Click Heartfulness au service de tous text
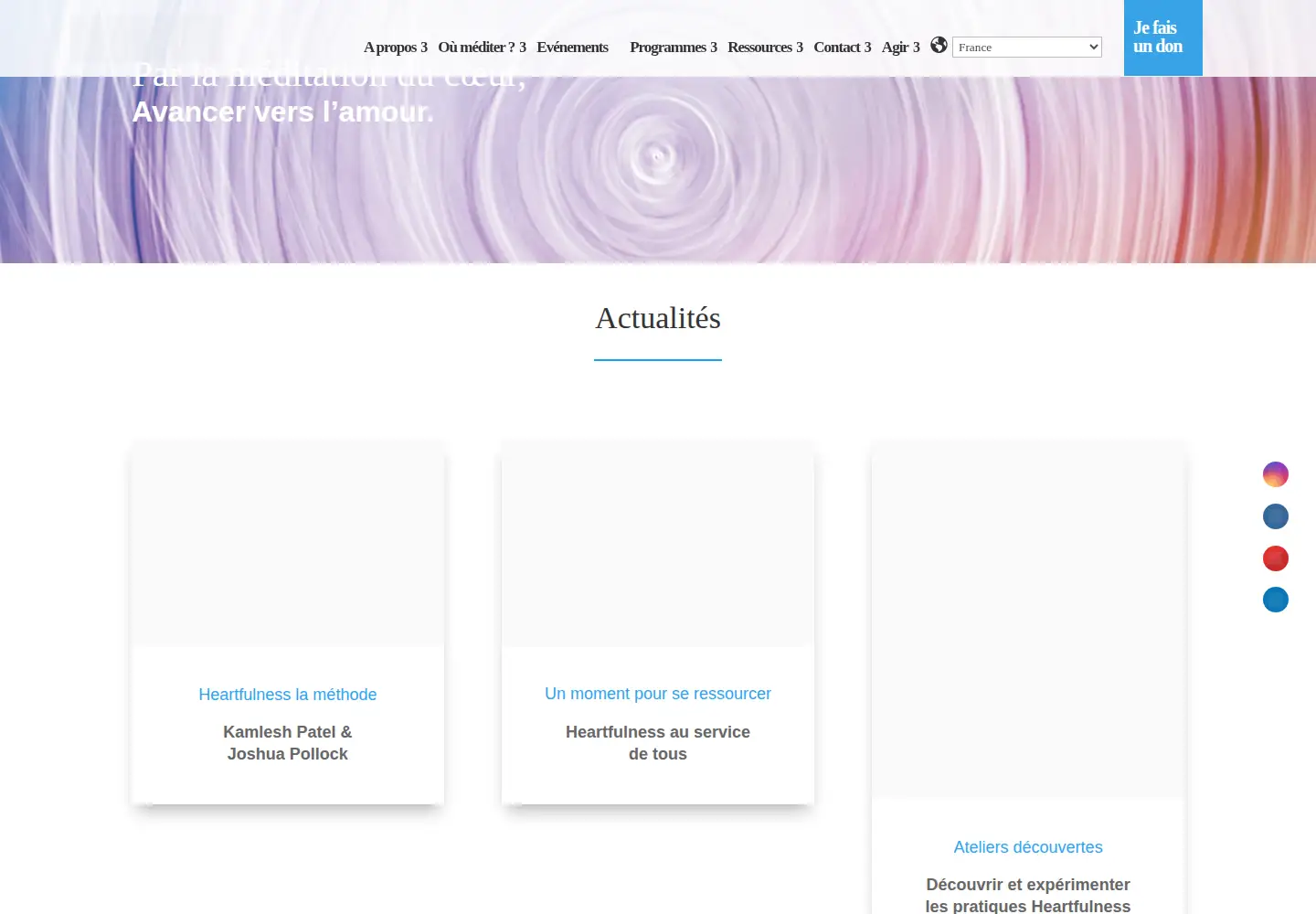The image size is (1316, 914). pos(658,743)
